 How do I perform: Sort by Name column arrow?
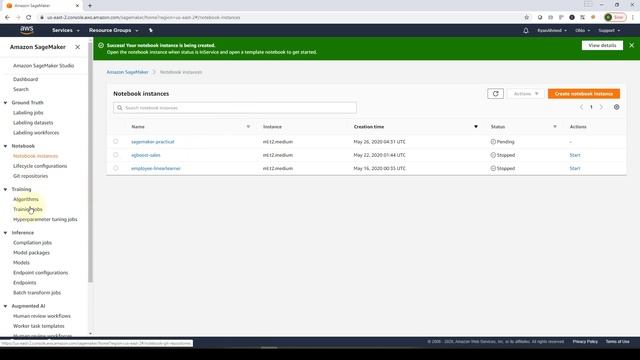(248, 127)
